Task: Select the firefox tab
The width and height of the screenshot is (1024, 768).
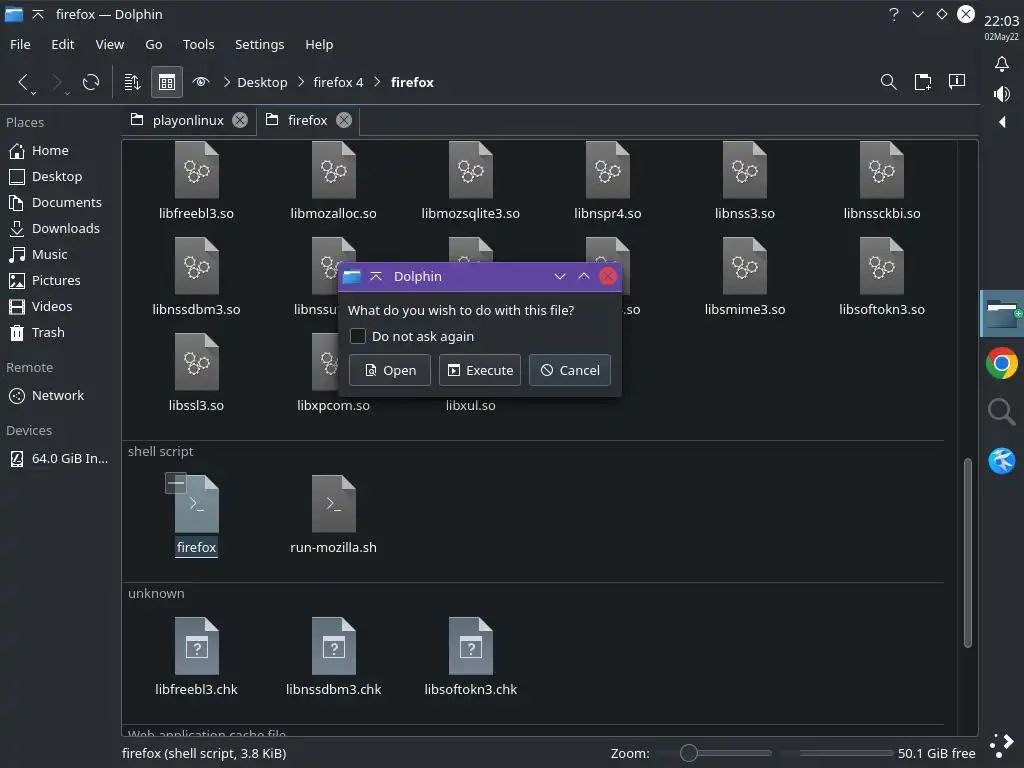Action: [x=308, y=120]
